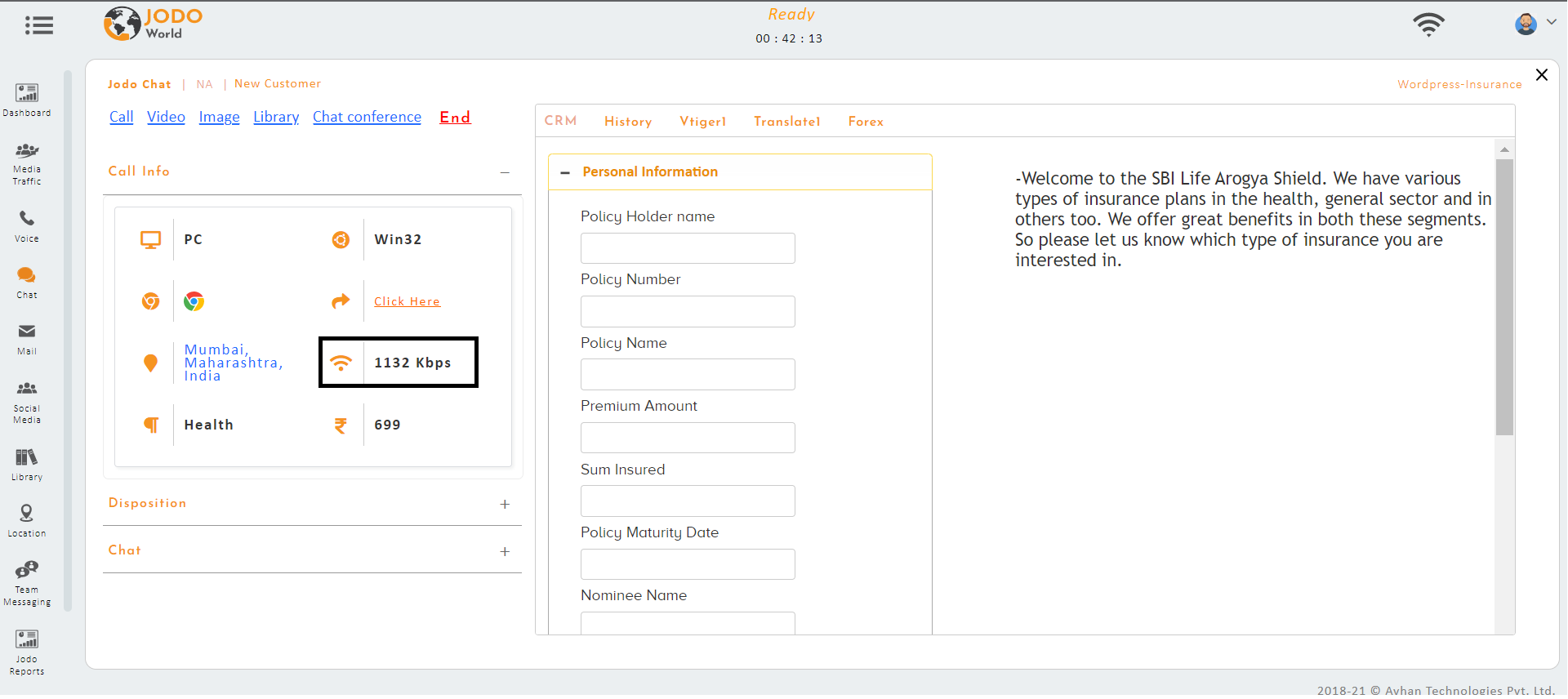Click the Jodo Chat heading
1568x699 pixels.
140,84
